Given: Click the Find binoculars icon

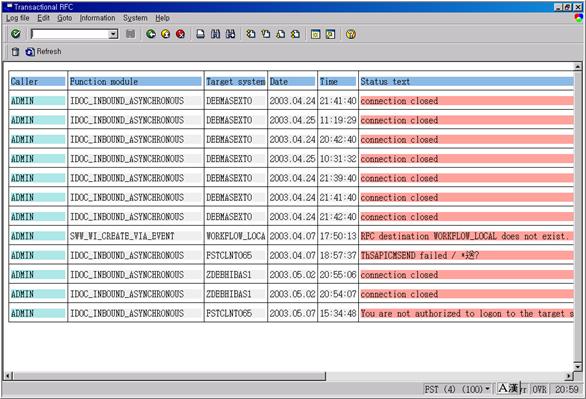Looking at the screenshot, I should pos(215,34).
